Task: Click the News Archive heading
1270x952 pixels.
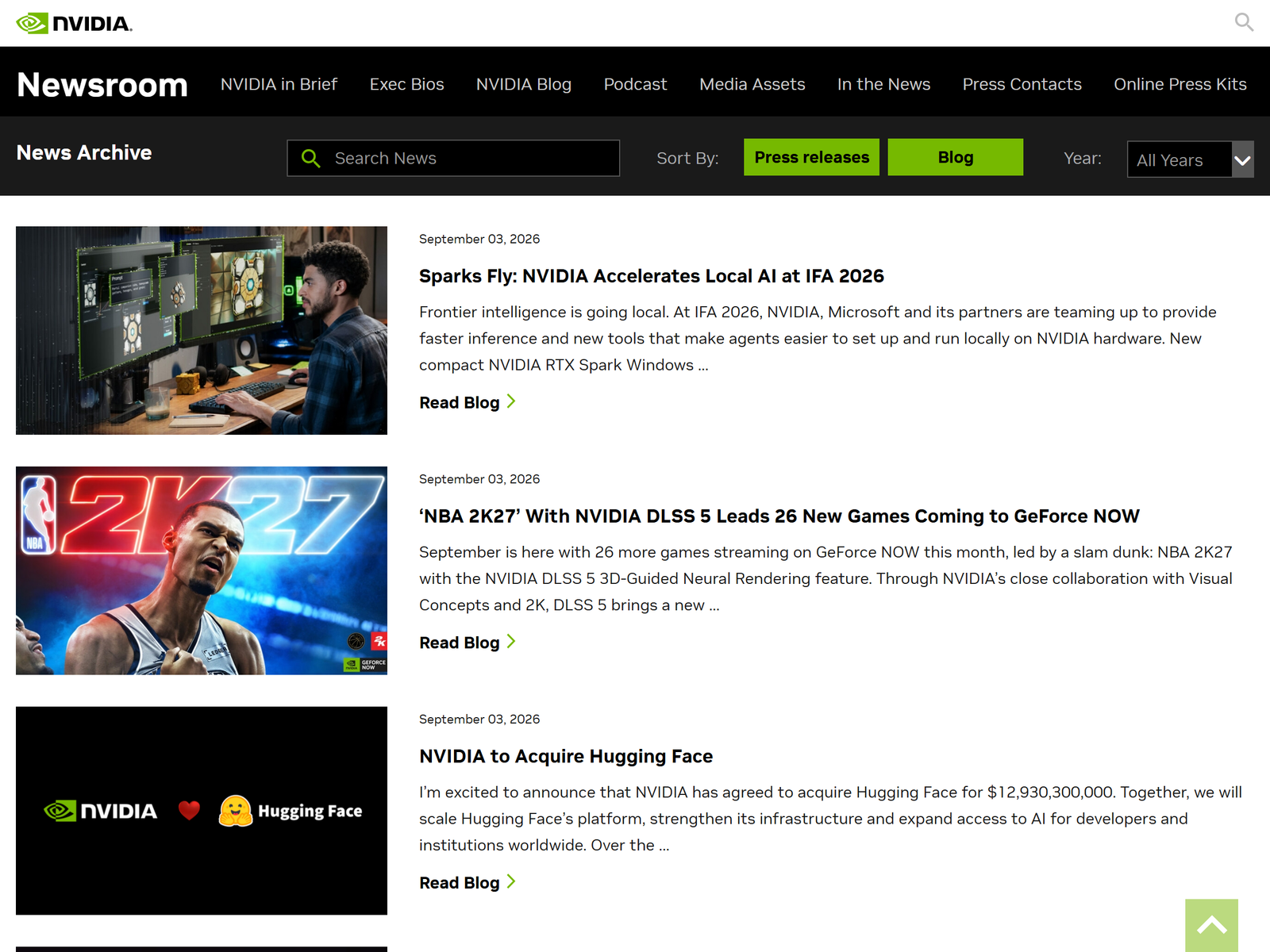Action: (x=84, y=152)
